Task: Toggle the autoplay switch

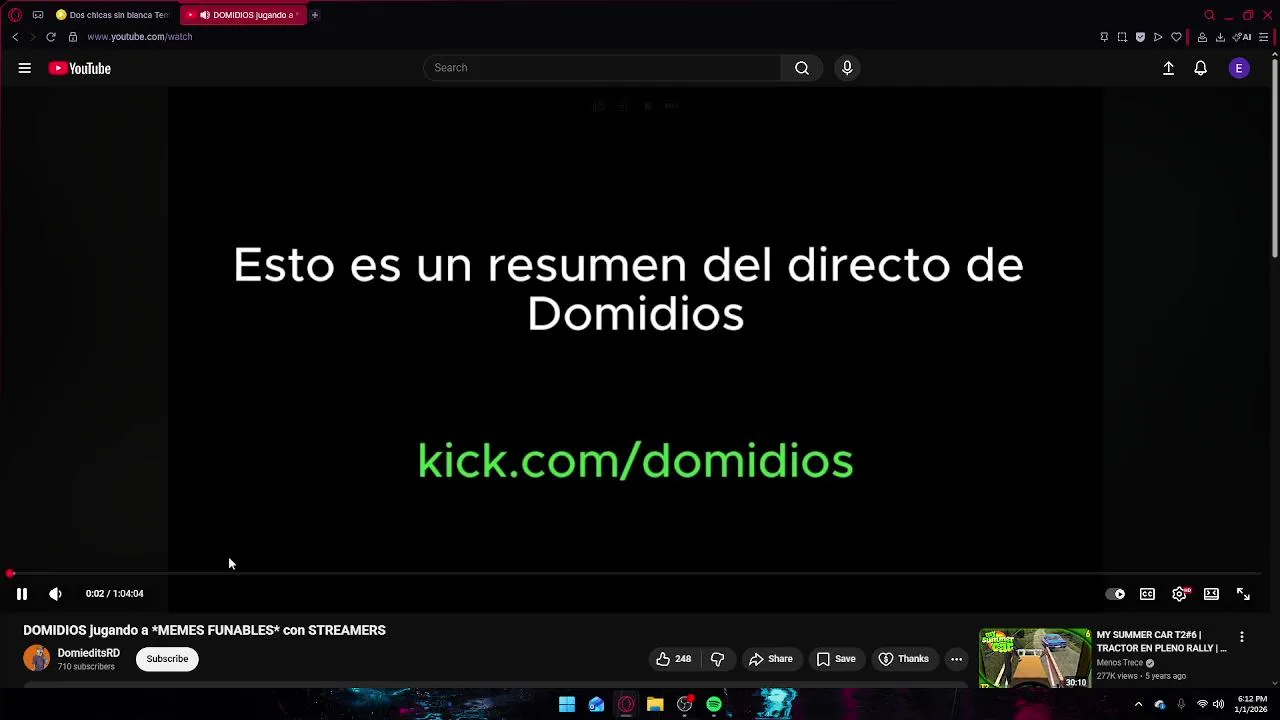Action: (1115, 594)
